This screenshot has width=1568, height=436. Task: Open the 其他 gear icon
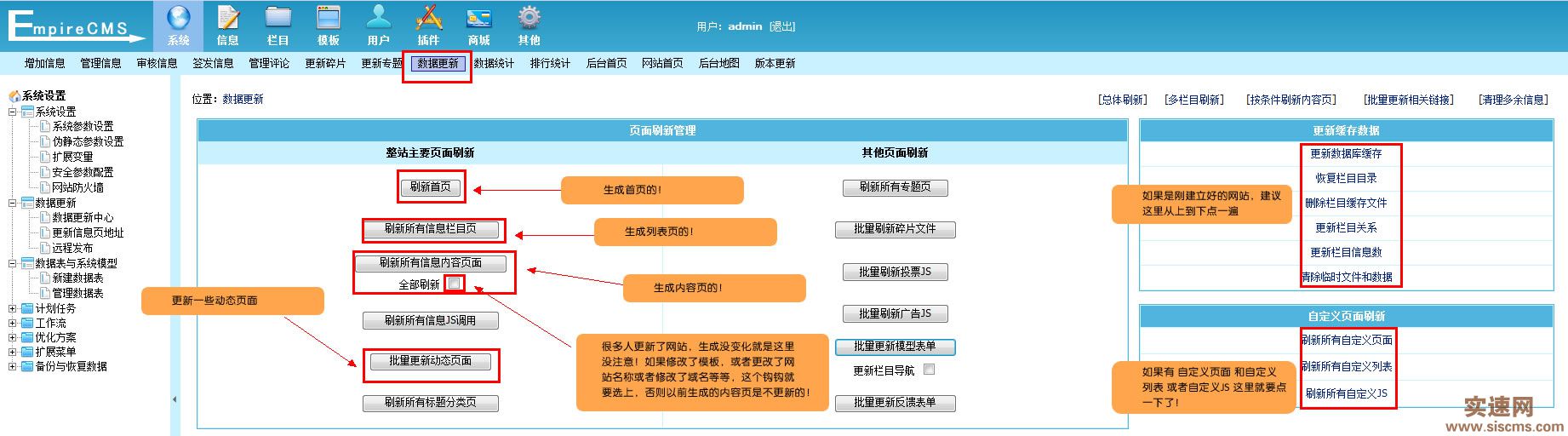click(x=529, y=18)
